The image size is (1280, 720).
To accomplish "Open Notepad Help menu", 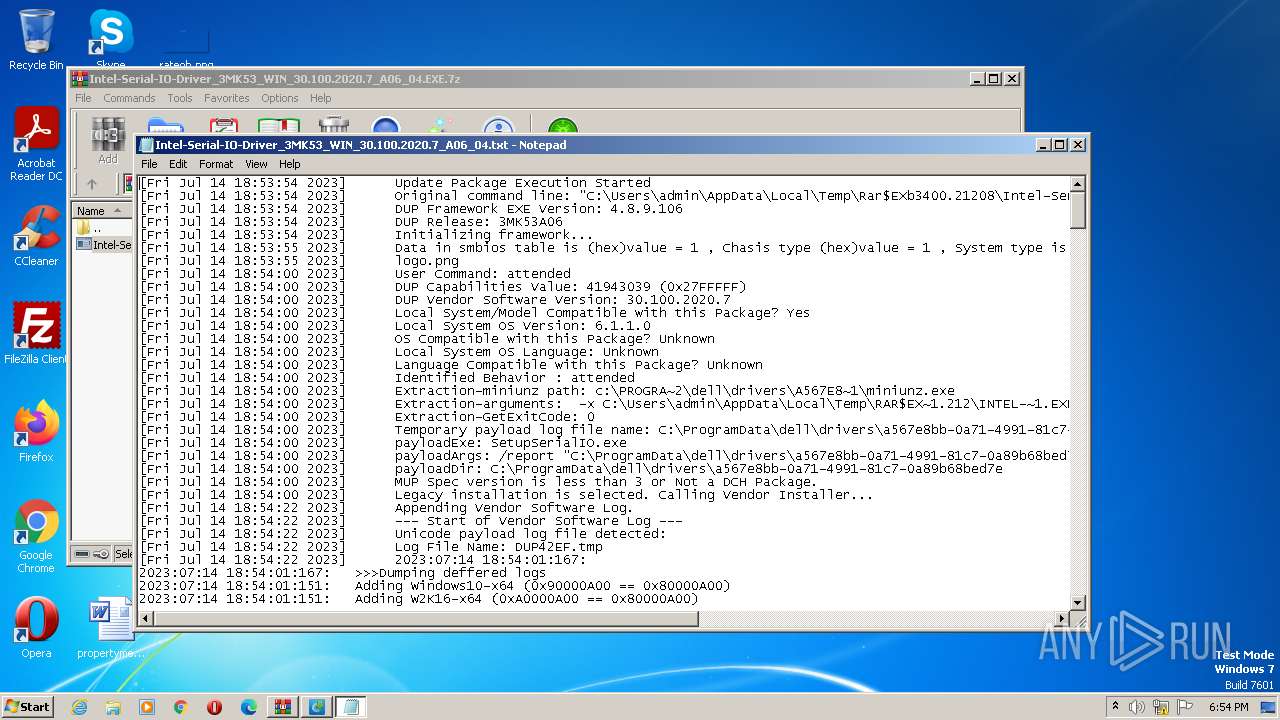I will (x=289, y=164).
